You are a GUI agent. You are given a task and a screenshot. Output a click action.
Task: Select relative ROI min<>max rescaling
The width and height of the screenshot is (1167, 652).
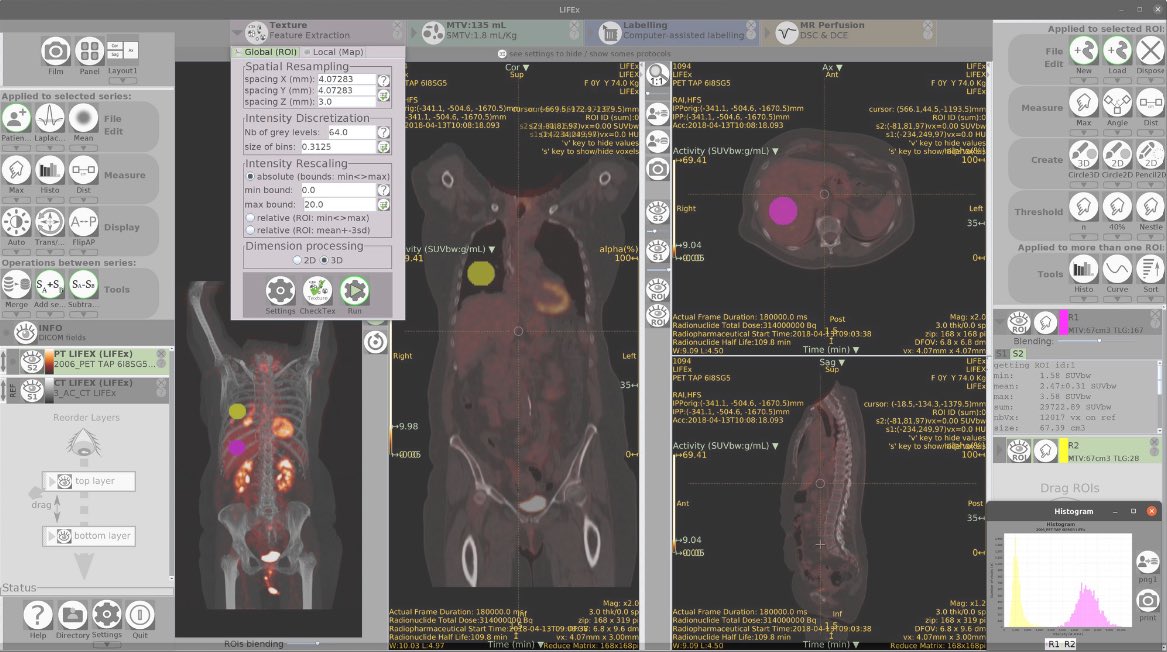(x=250, y=218)
